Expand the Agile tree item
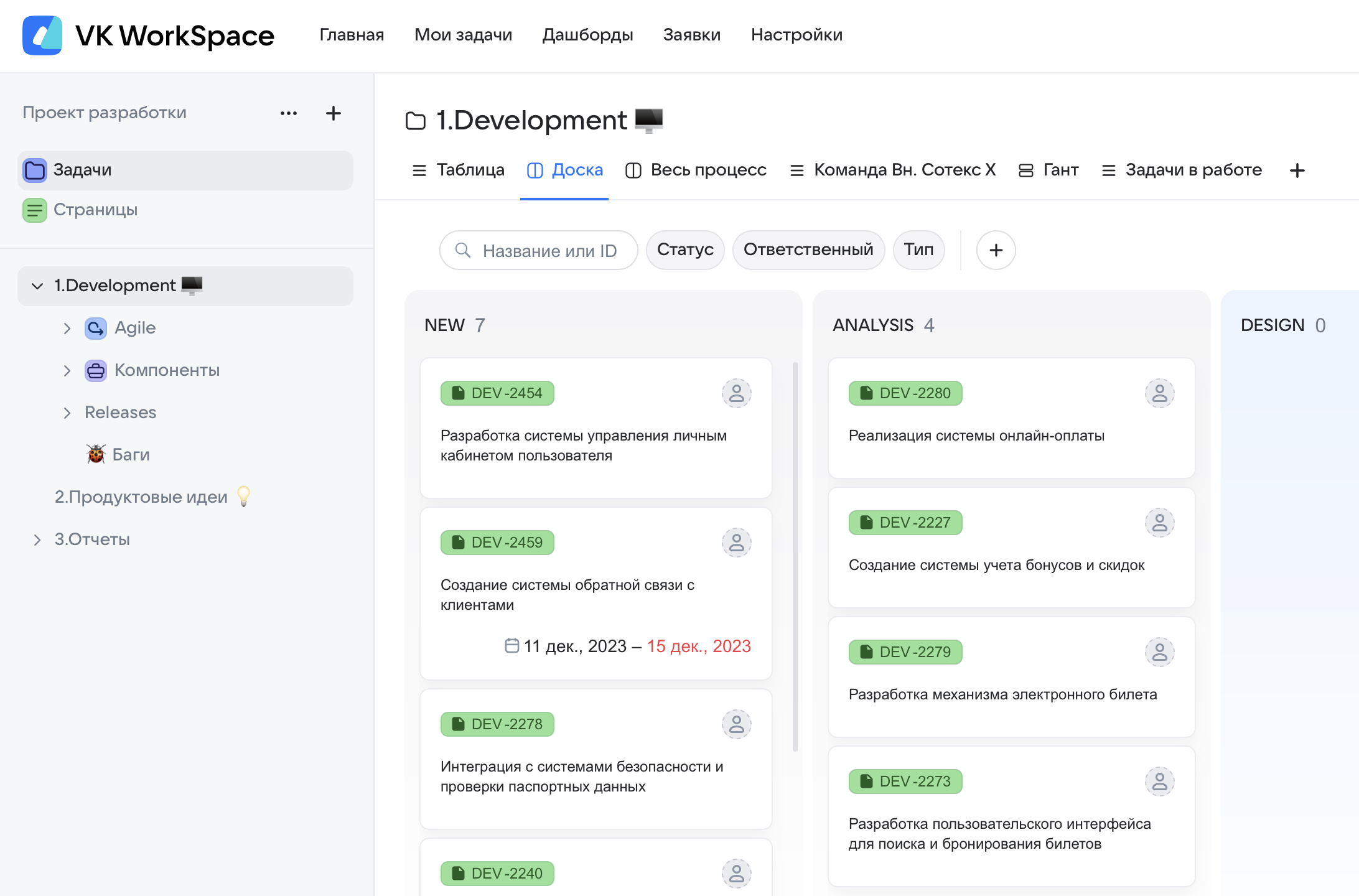 [x=67, y=328]
